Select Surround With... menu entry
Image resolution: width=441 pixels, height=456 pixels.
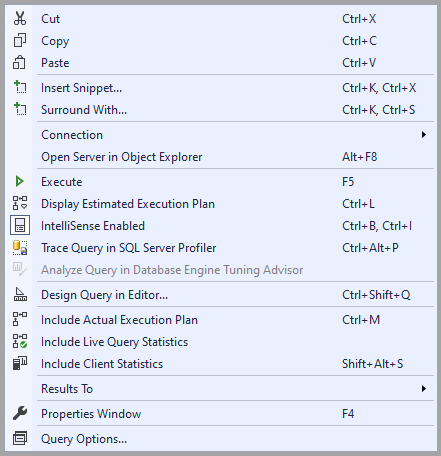221,110
